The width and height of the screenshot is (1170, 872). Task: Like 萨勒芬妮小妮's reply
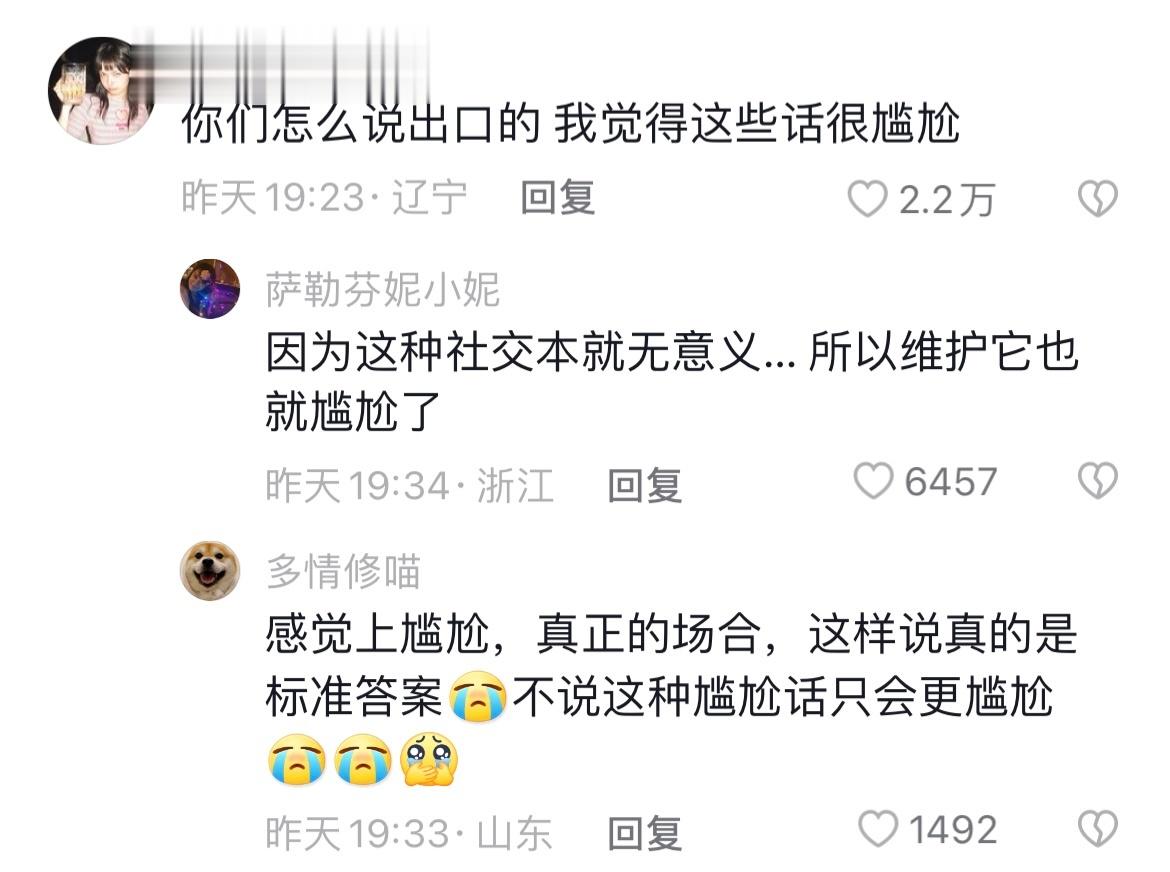coord(873,481)
